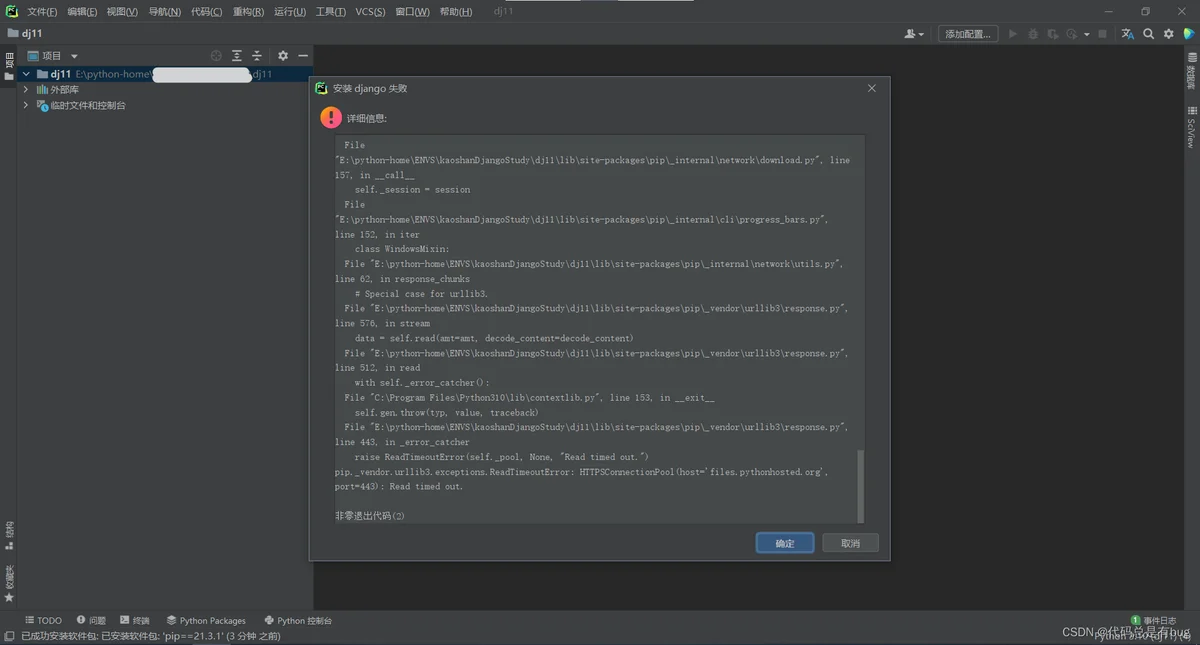The image size is (1200, 645).
Task: Click Collapse All icon in project panel
Action: 257,56
